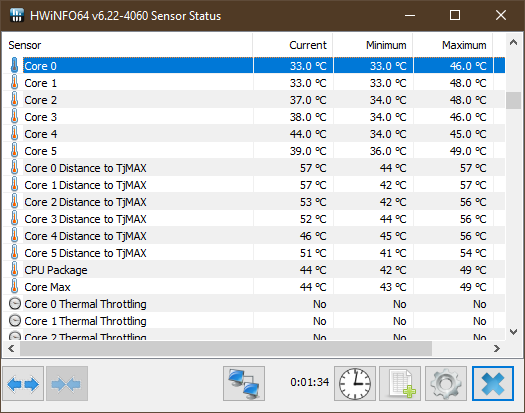Click thermometer icon of Core 2 row
Screen dimensions: 525x413
[x=14, y=99]
